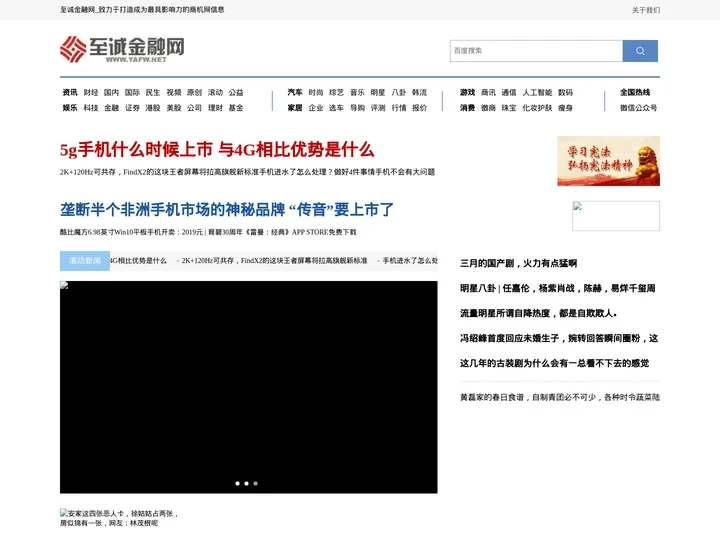Focus the 百度搜索 search input field
The height and width of the screenshot is (540, 720).
[536, 51]
